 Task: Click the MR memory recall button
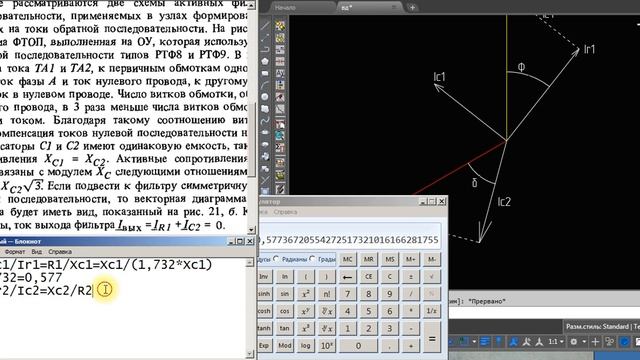(x=369, y=259)
